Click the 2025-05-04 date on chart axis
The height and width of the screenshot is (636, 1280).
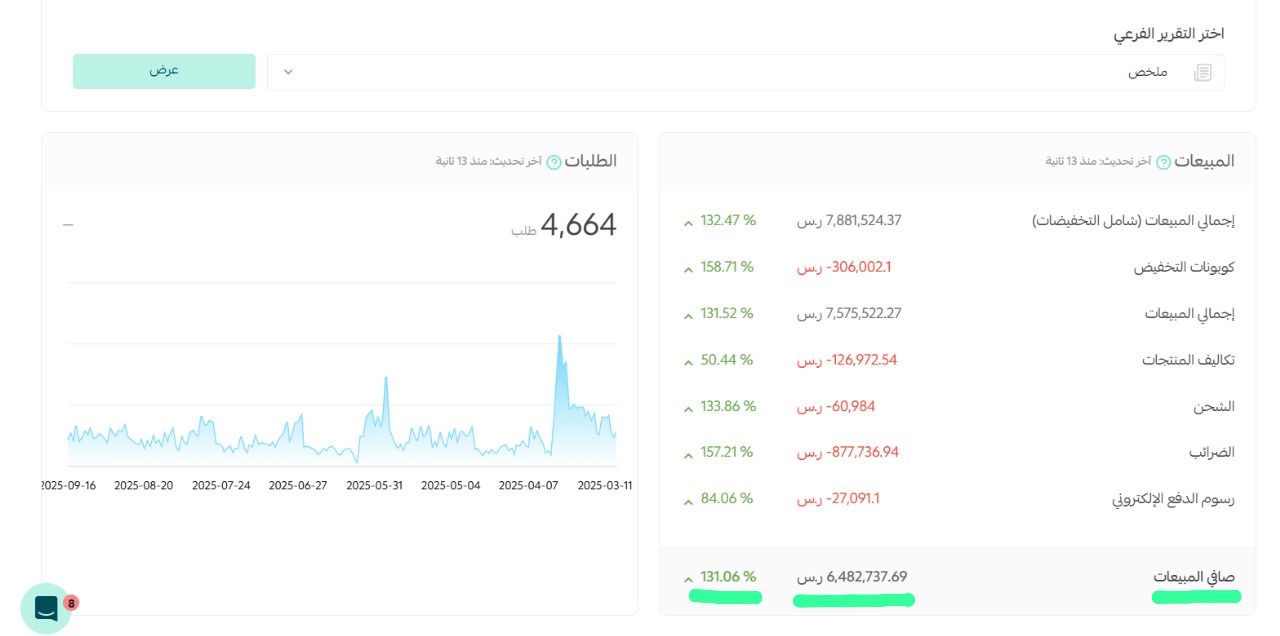coord(450,485)
